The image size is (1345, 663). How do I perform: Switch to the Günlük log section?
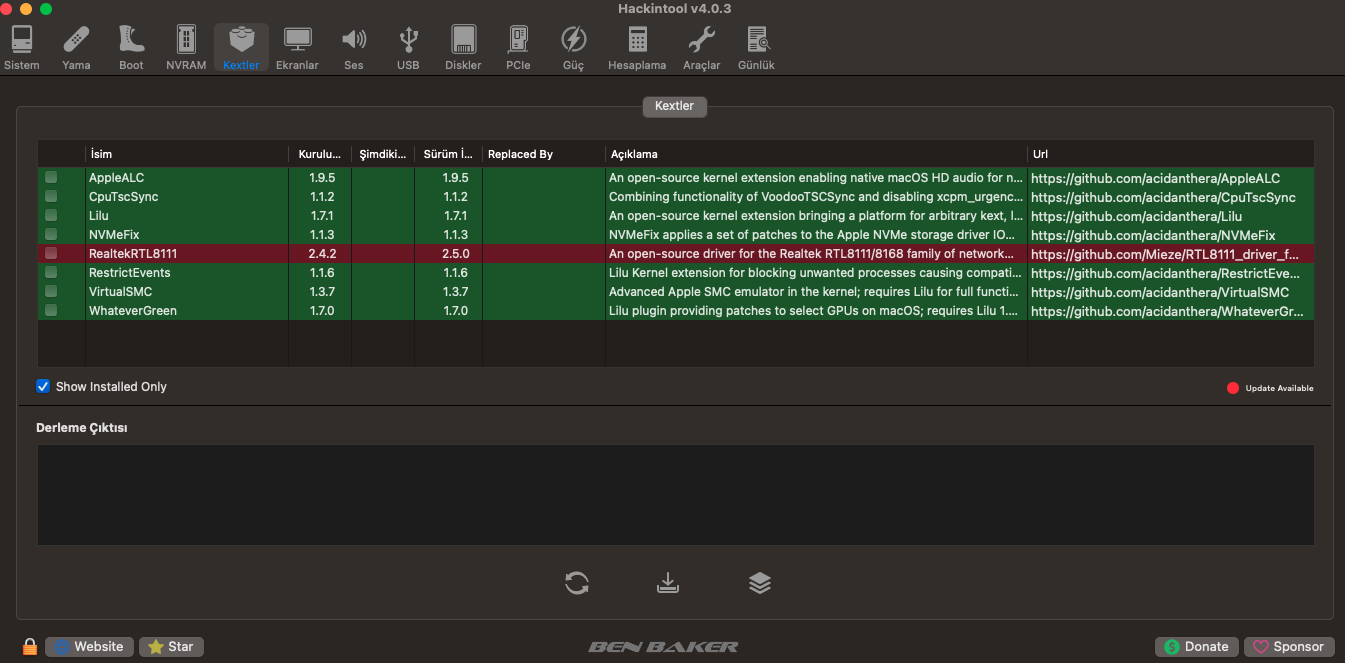click(756, 47)
